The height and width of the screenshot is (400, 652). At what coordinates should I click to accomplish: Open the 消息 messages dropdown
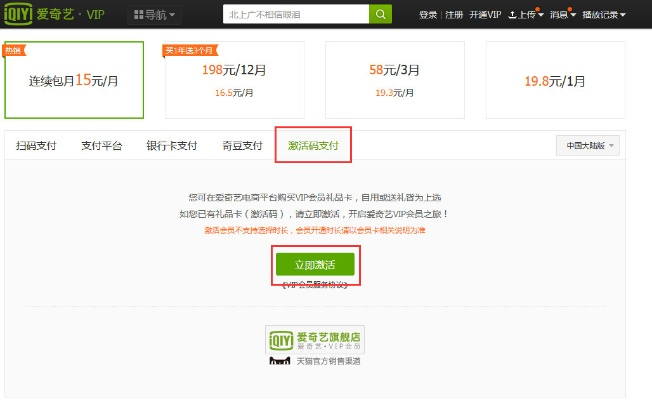(562, 15)
